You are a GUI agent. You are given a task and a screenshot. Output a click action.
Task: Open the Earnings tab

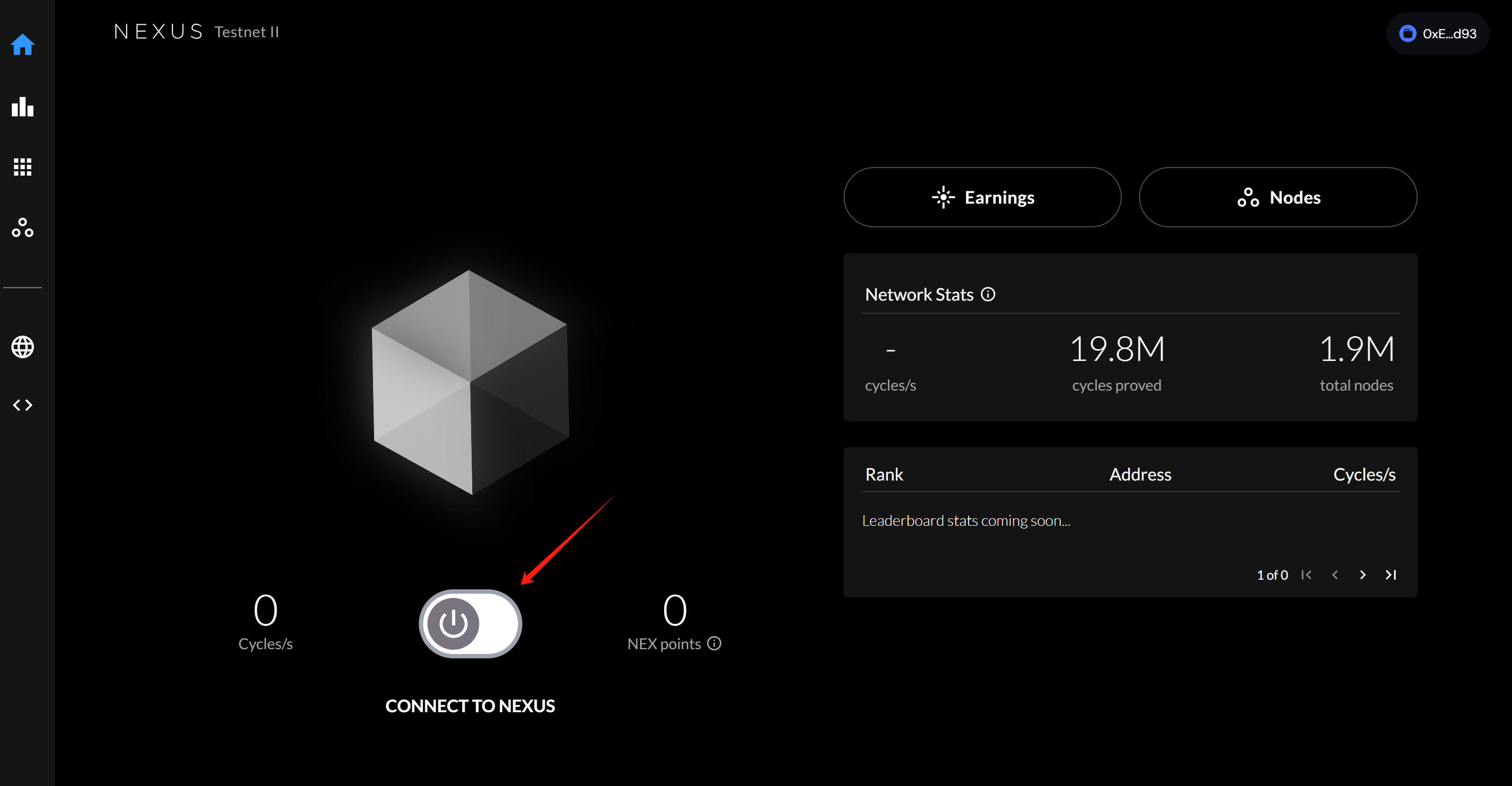[982, 197]
